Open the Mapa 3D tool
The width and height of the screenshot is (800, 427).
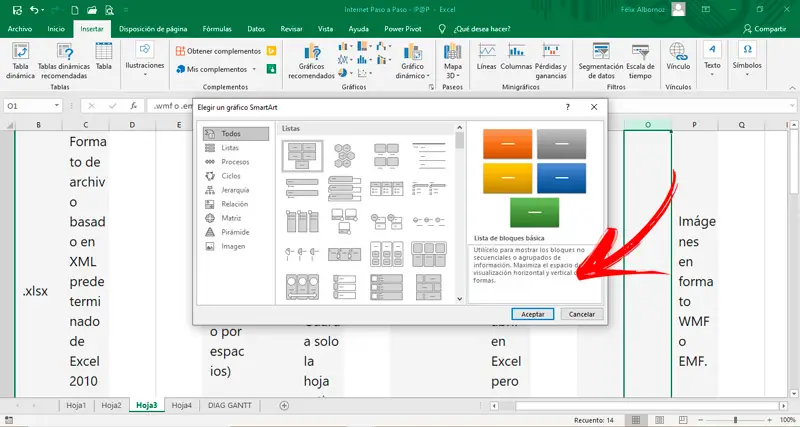click(x=453, y=61)
